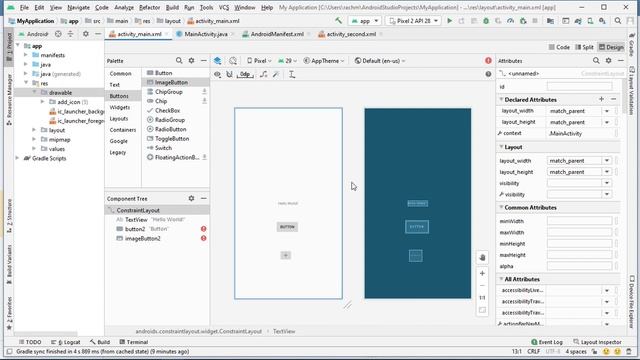
Task: Open the Pixel device preview dropdown
Action: coord(259,61)
